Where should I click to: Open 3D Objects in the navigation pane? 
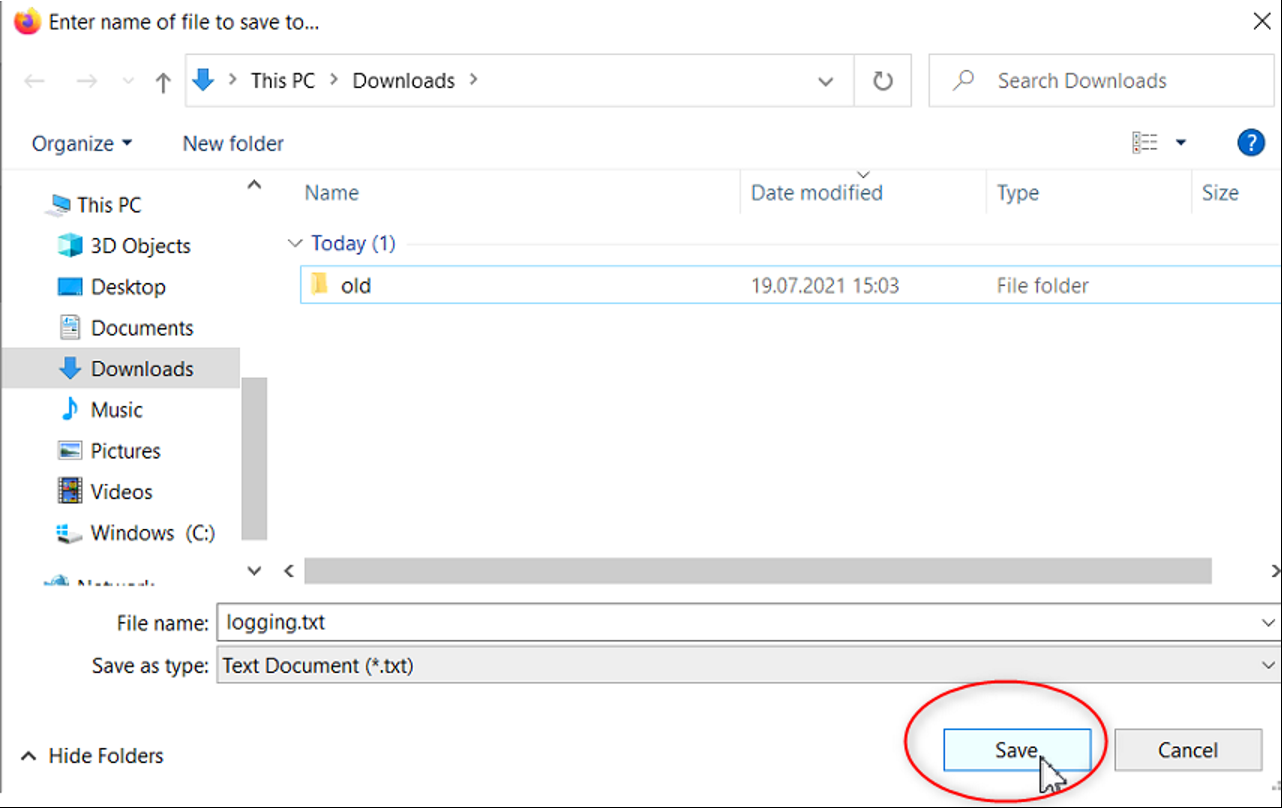[140, 246]
